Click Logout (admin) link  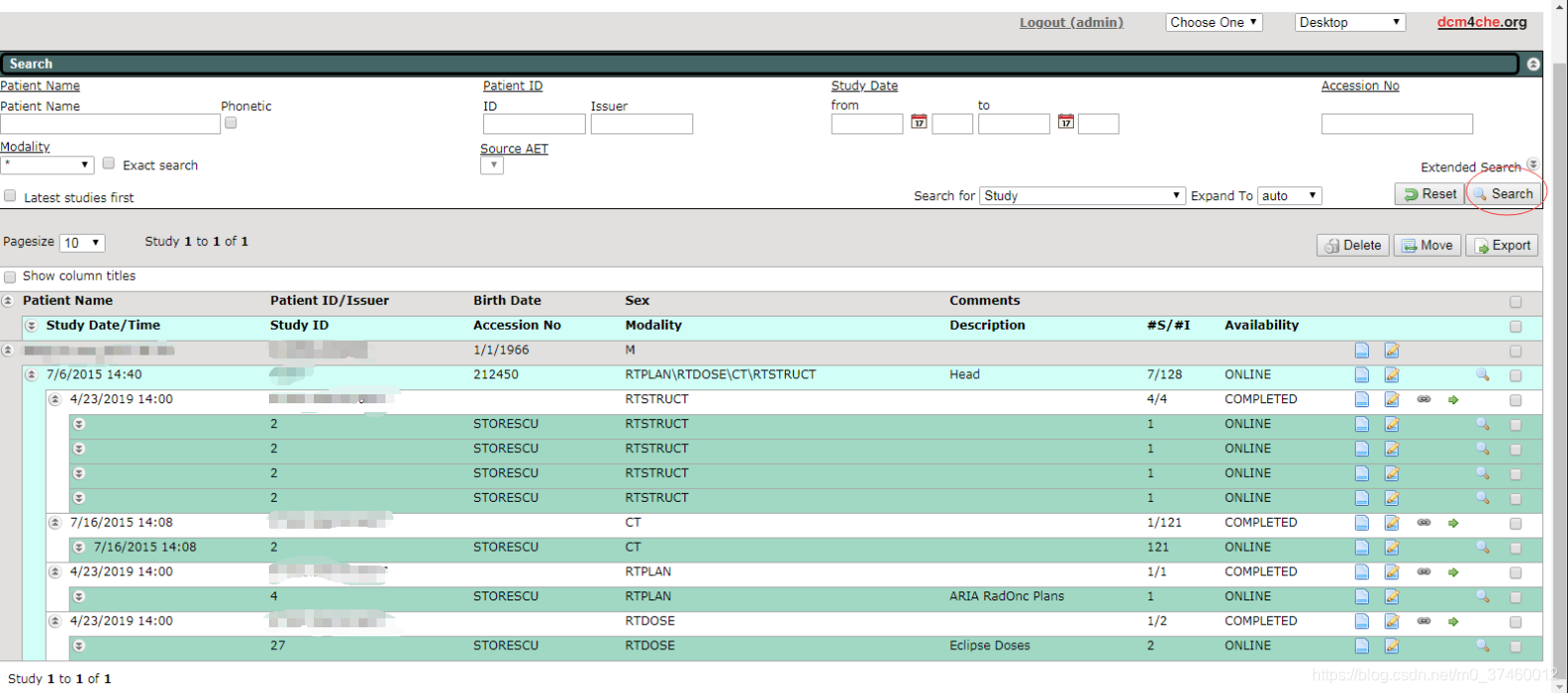tap(1071, 23)
